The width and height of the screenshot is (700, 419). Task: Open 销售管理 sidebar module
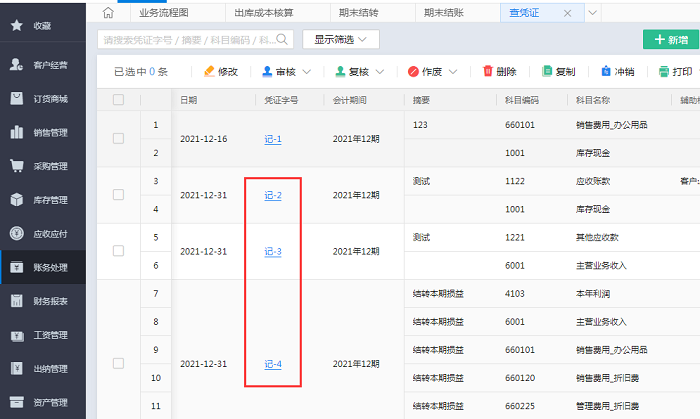43,132
